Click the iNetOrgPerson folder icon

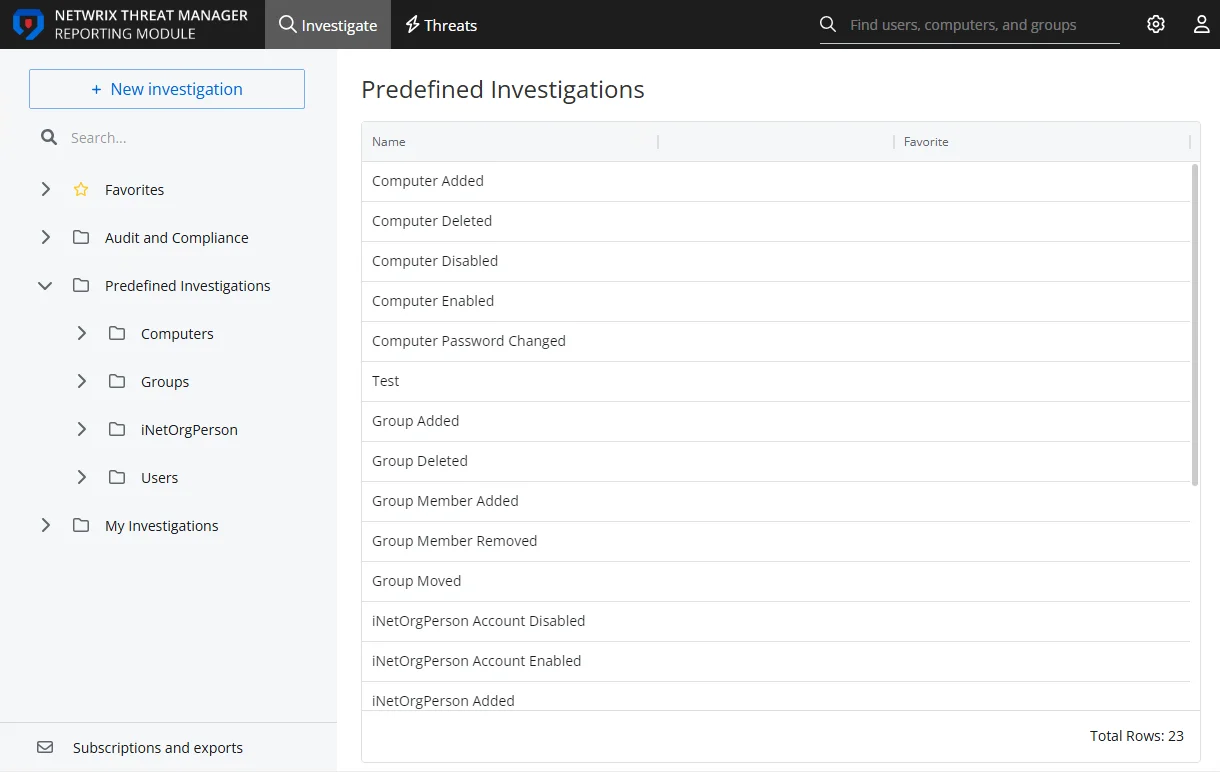pos(117,429)
